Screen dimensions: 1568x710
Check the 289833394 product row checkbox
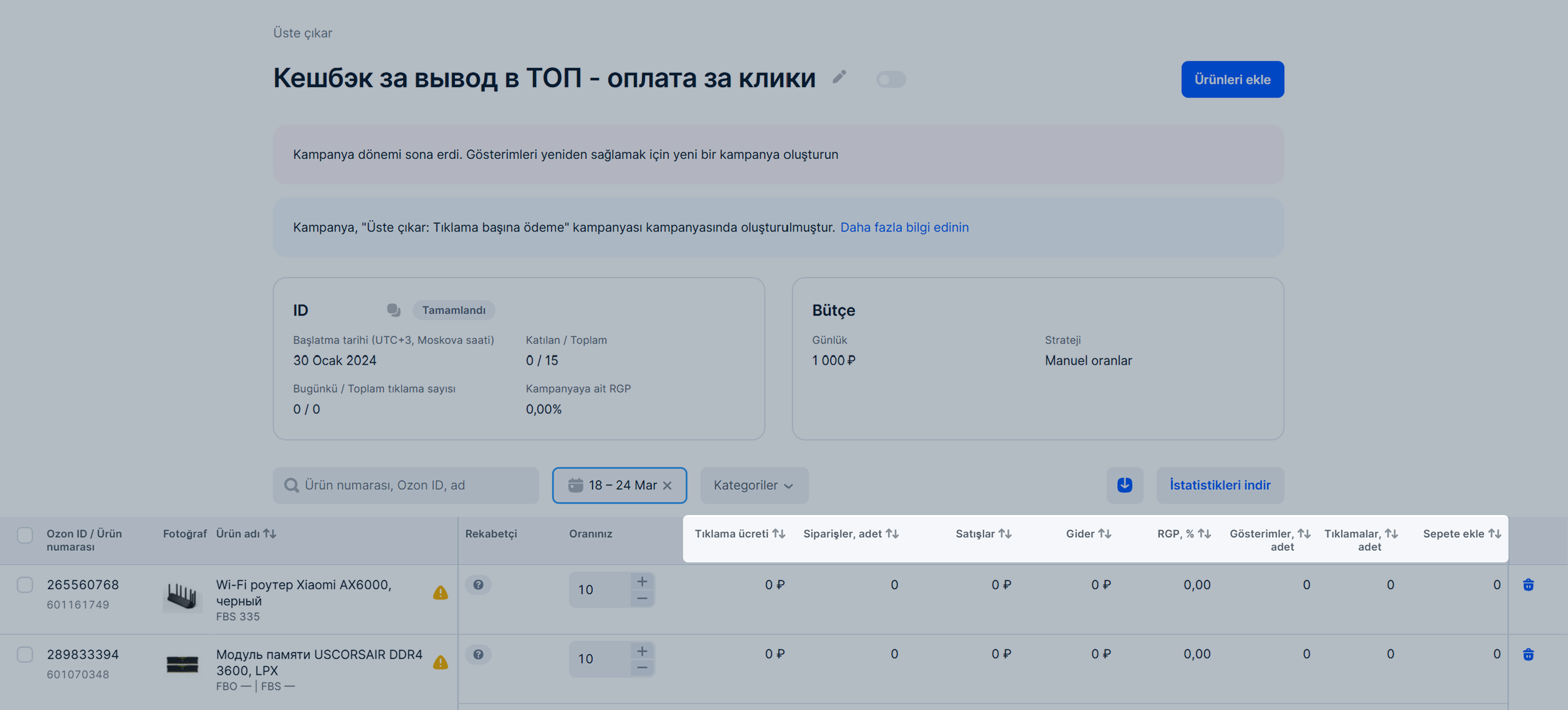tap(25, 654)
